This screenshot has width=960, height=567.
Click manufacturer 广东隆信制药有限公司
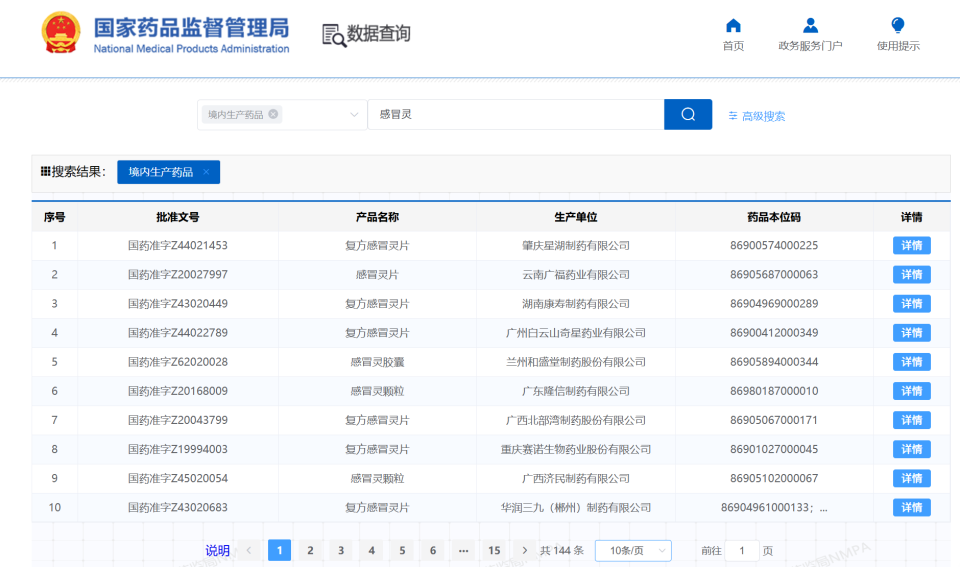576,391
